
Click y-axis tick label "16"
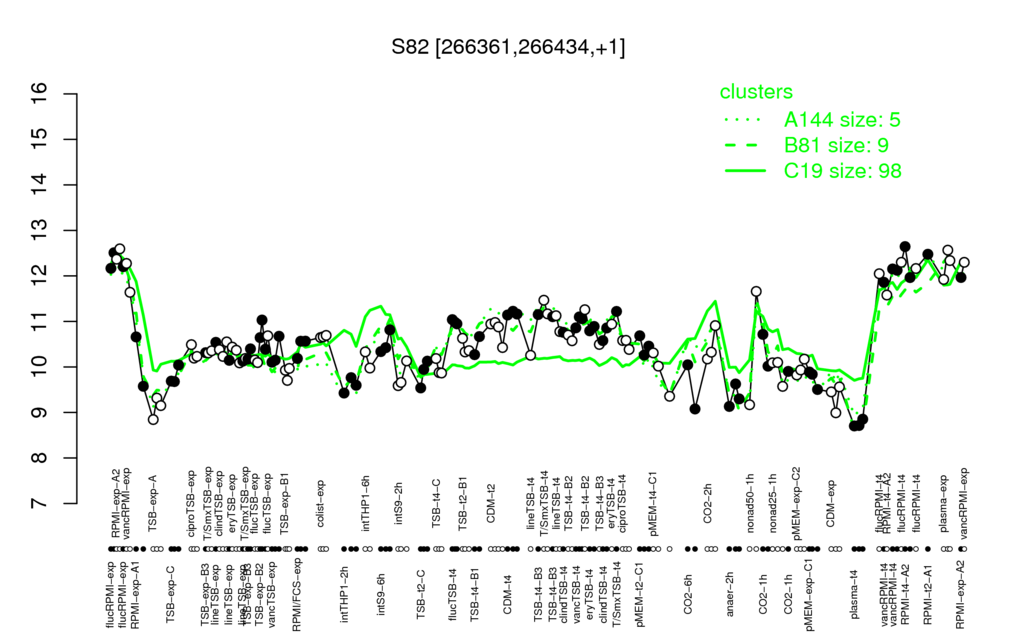pos(40,94)
